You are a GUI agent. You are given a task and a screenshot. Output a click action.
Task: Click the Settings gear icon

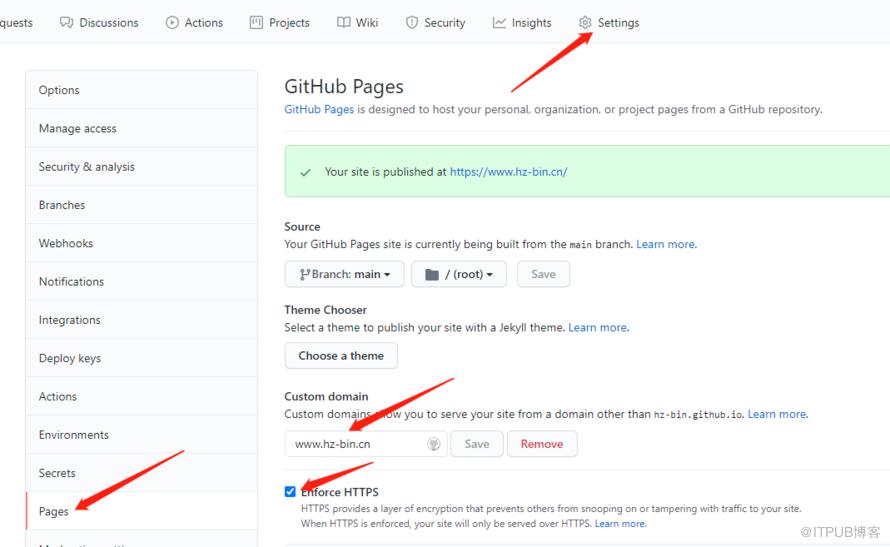585,23
